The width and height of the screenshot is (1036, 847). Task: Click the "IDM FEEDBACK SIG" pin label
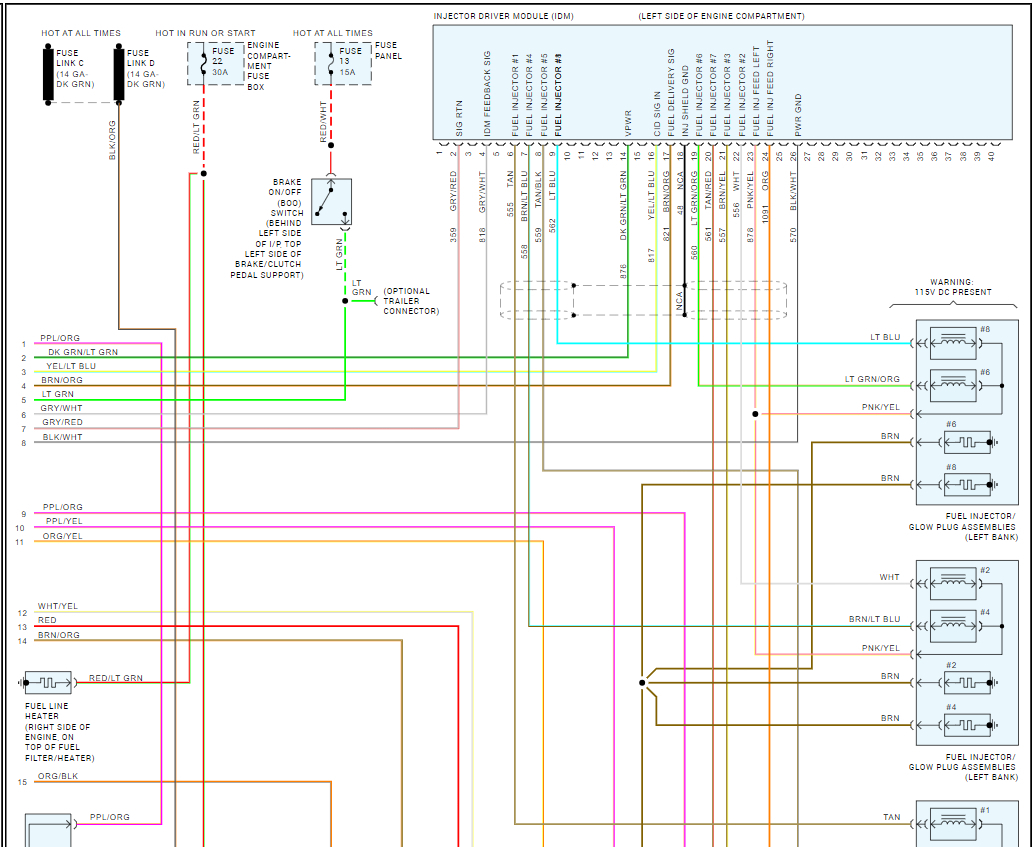click(x=488, y=94)
